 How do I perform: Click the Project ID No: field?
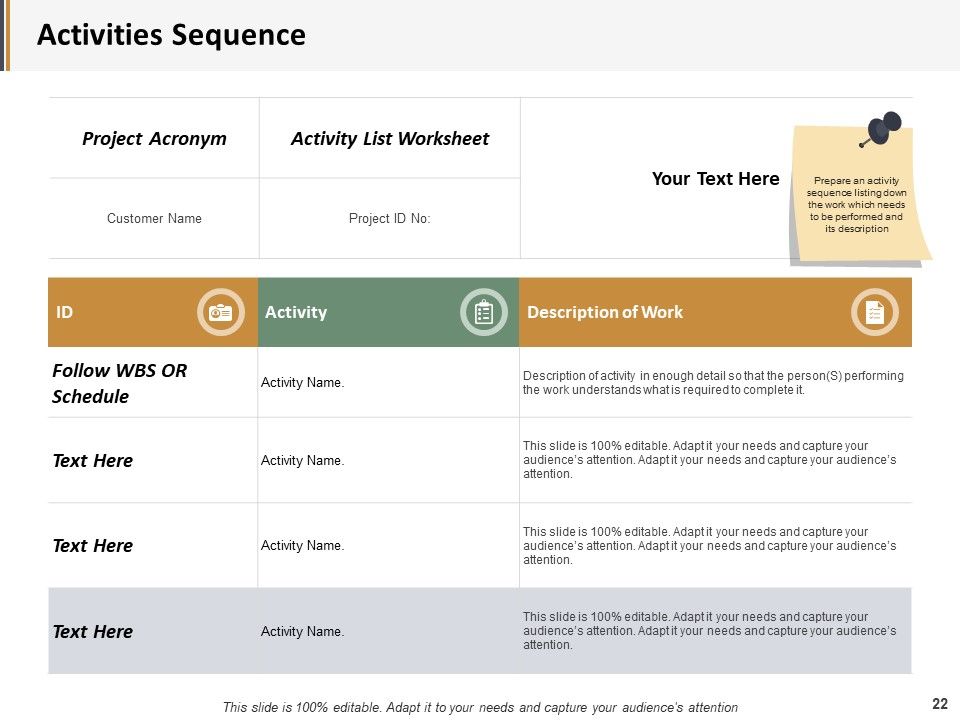pos(390,219)
